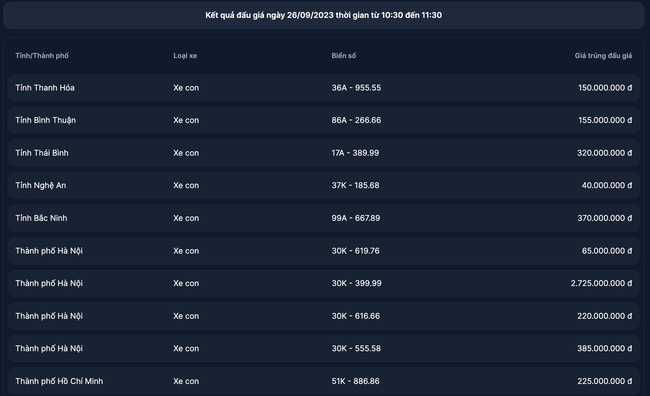Click the Biển số column header
The height and width of the screenshot is (396, 650).
pyautogui.click(x=344, y=56)
